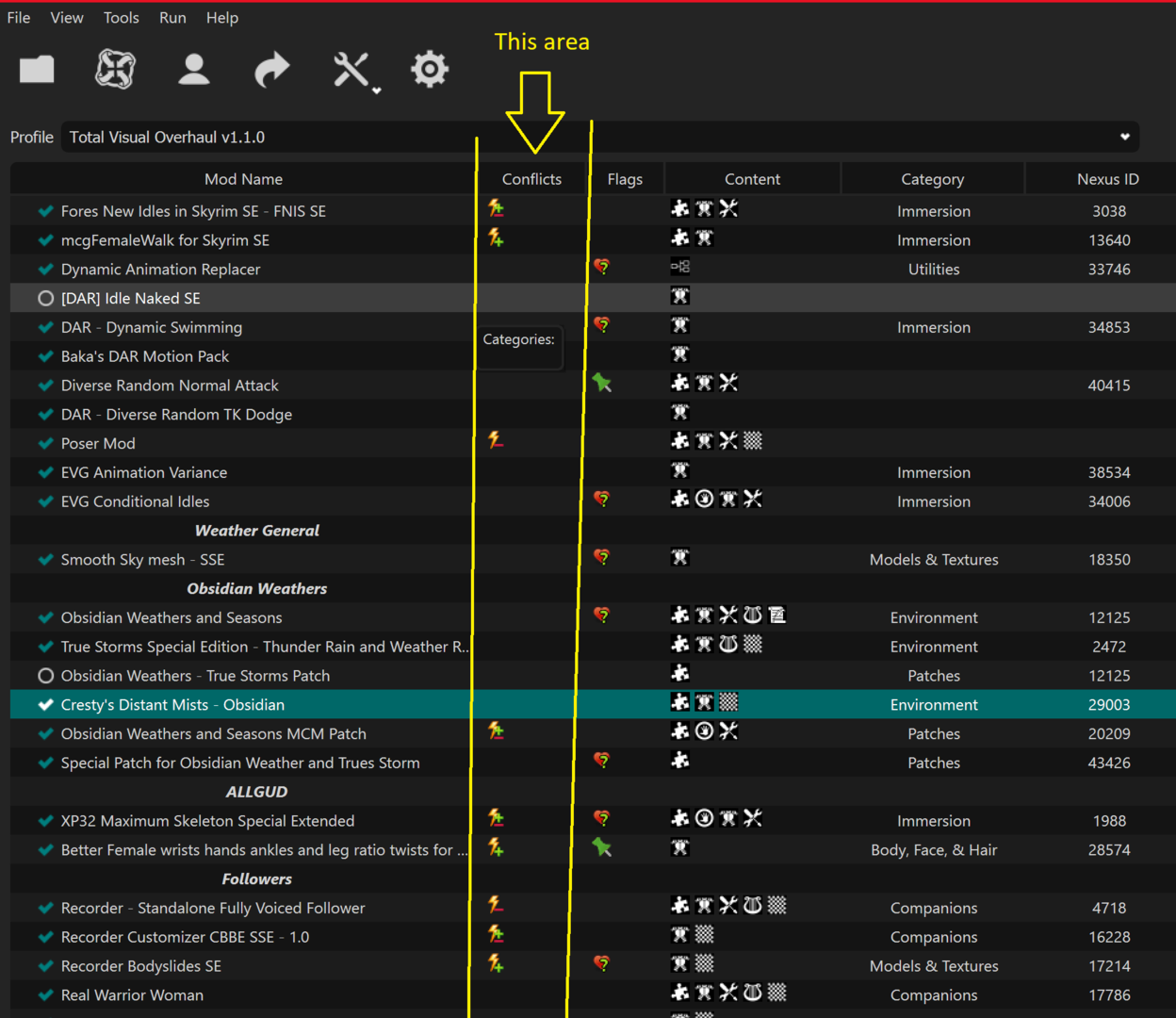Click conflict icon on Poser Mod row
This screenshot has width=1176, height=1018.
pyautogui.click(x=496, y=440)
